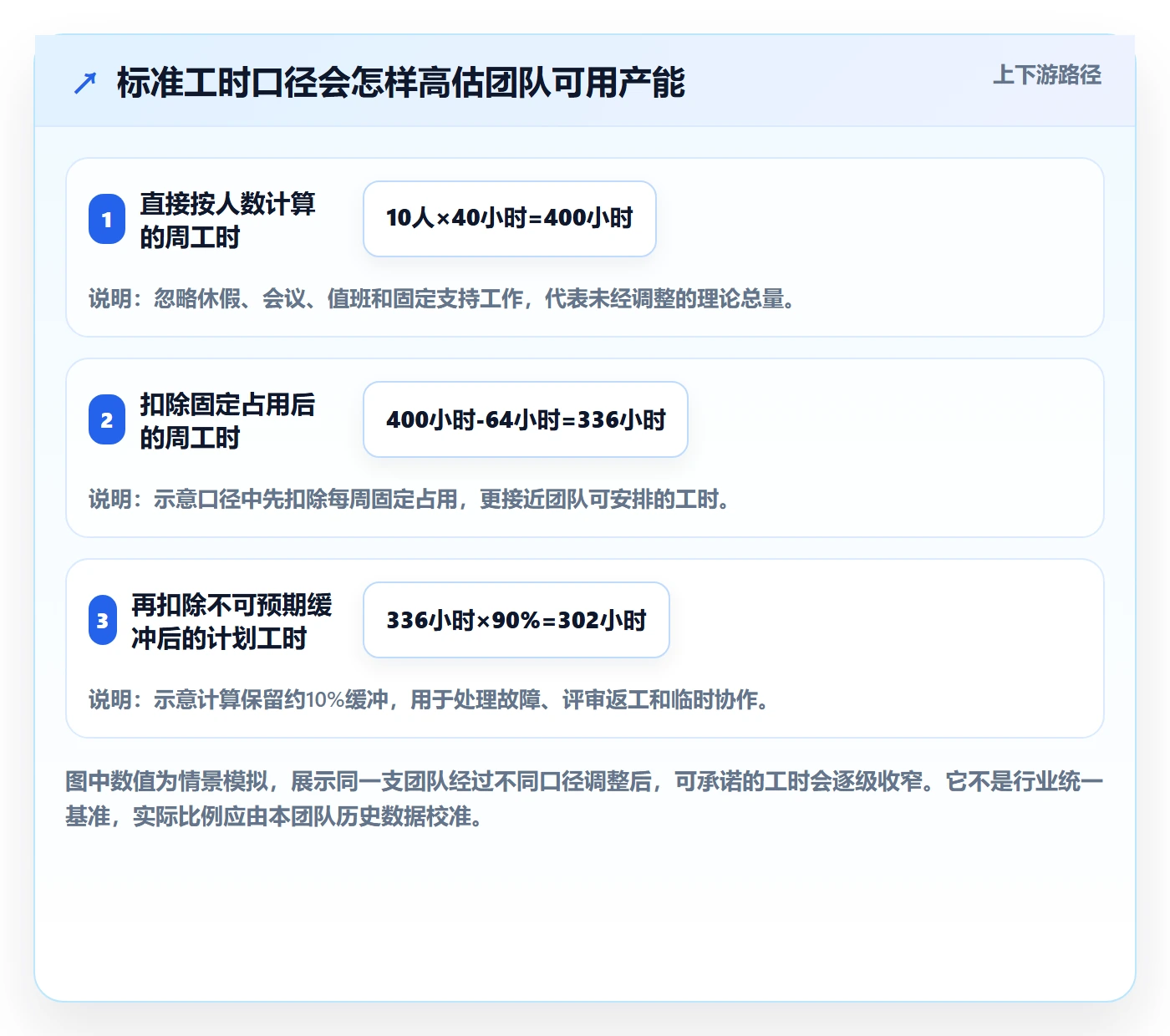Click the step 2 number badge
Screen dimensions: 1170x1036
pos(107,419)
